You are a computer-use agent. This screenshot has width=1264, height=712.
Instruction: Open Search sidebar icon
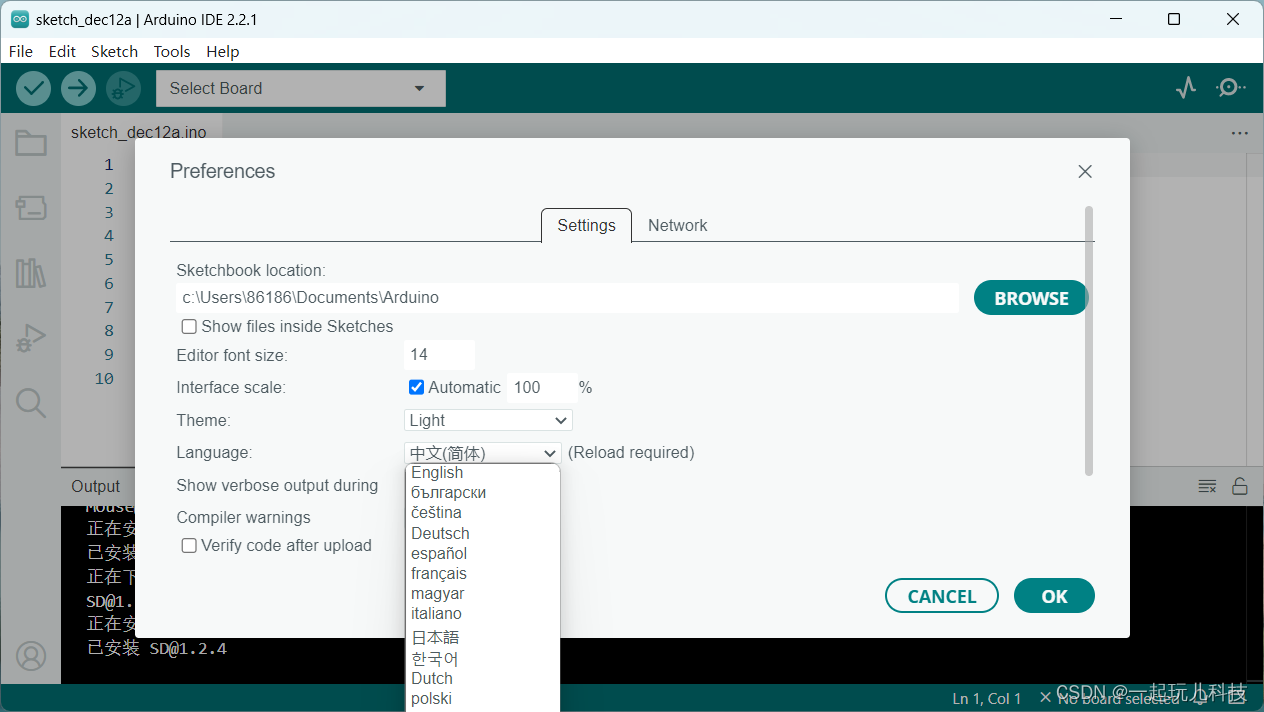(x=31, y=403)
